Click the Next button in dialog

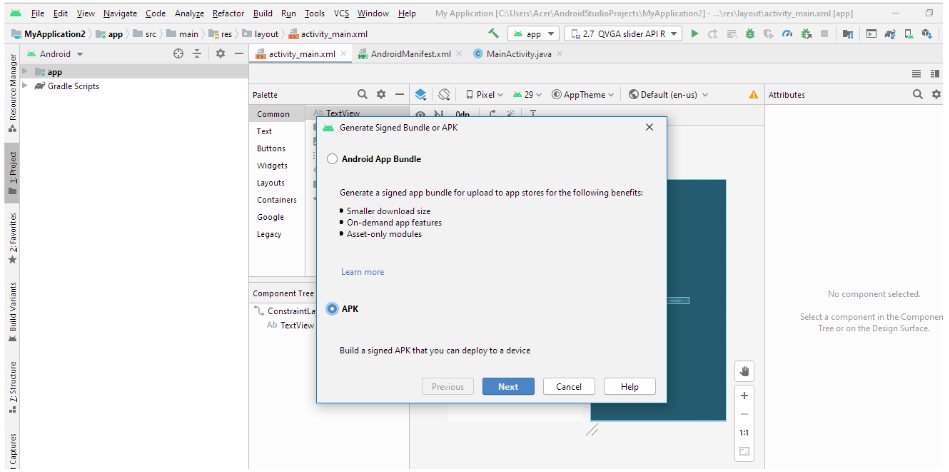pyautogui.click(x=508, y=387)
